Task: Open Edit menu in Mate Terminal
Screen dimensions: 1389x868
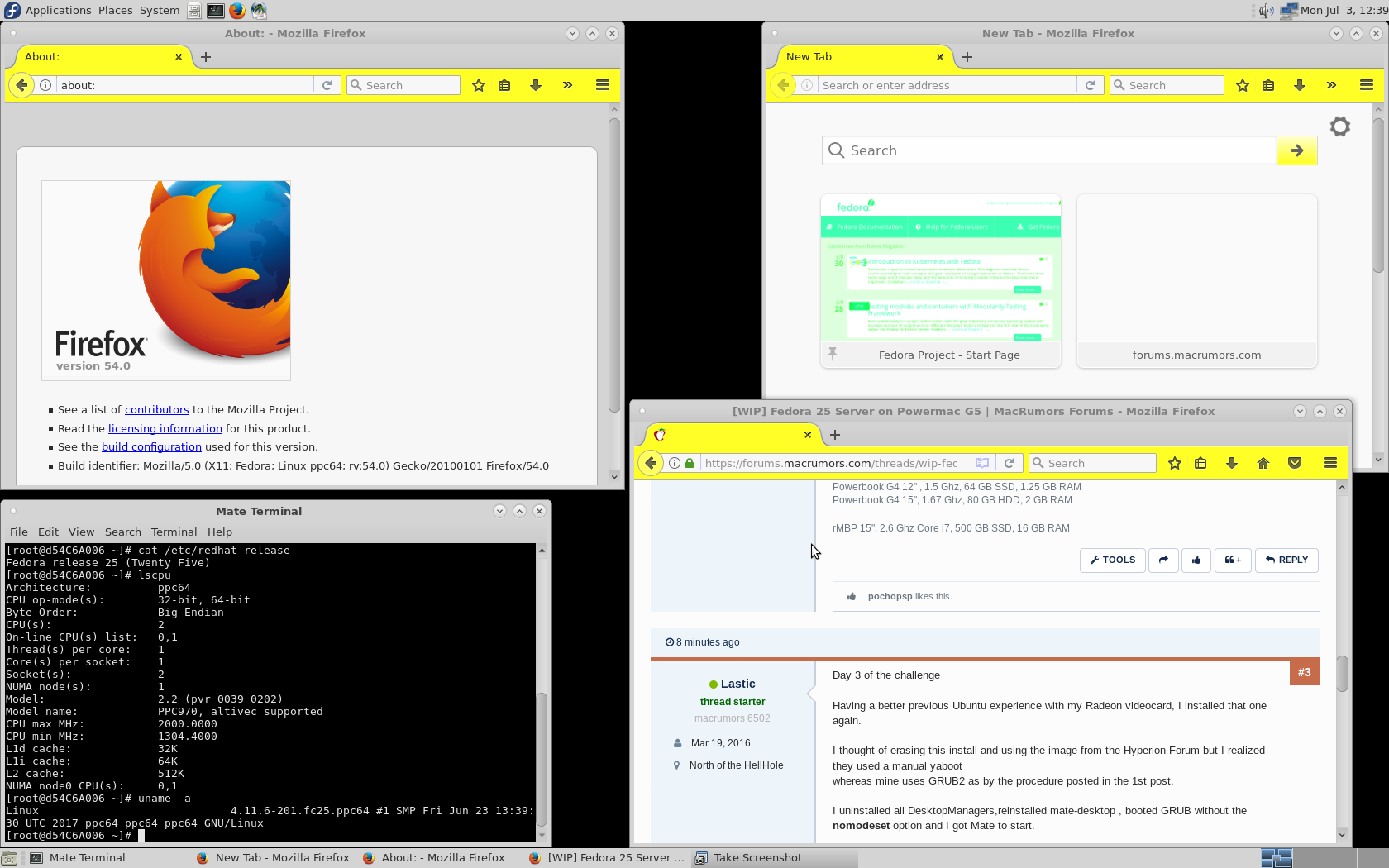Action: coord(48,532)
